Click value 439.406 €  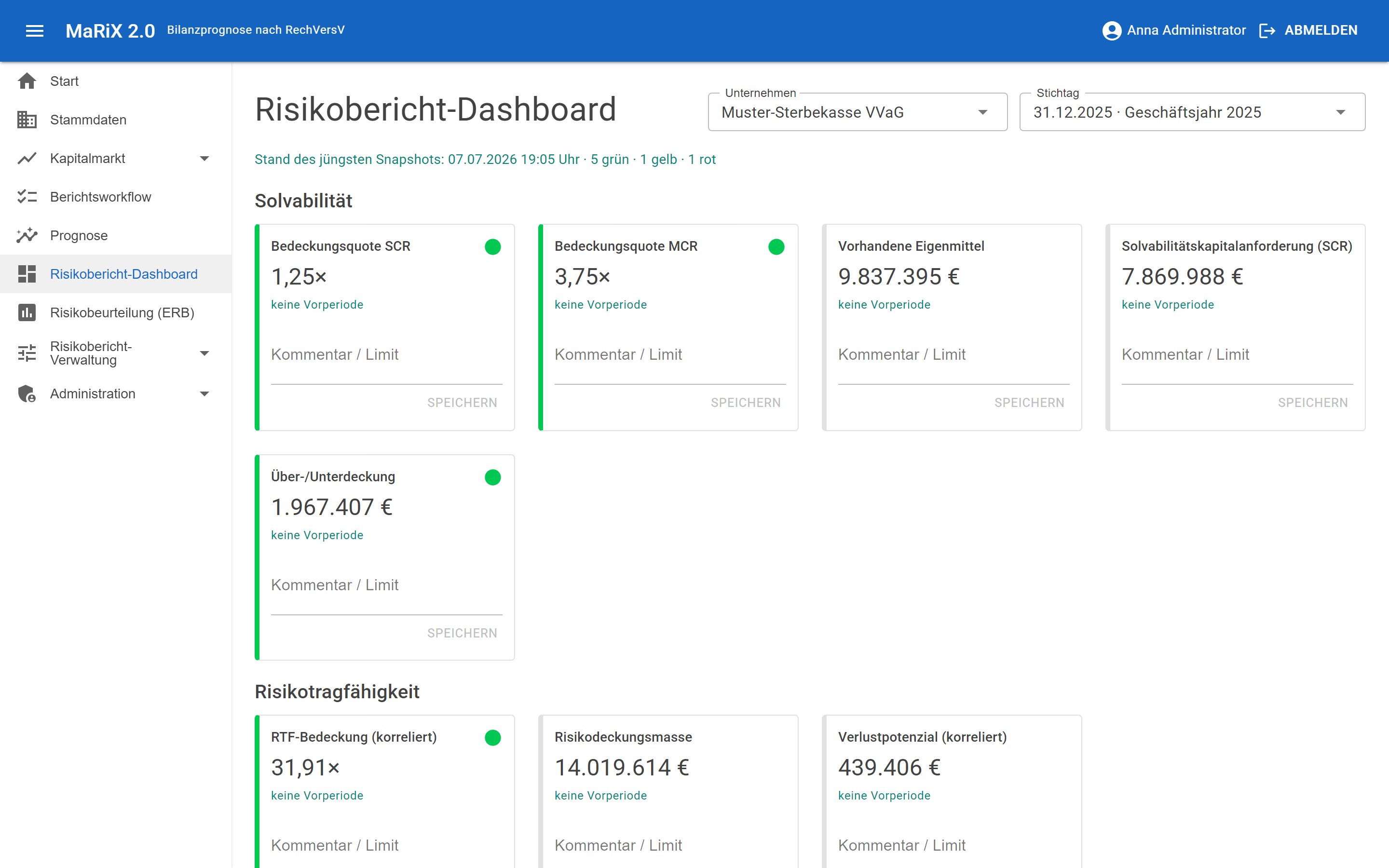tap(889, 768)
